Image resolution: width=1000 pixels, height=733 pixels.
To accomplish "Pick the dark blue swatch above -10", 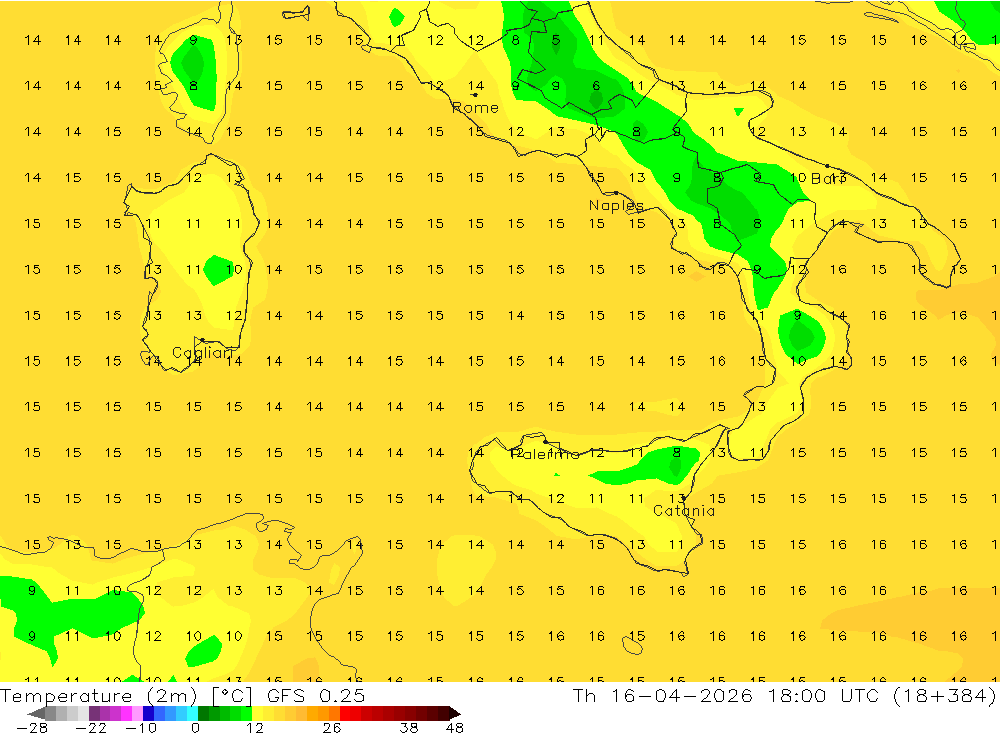I will [148, 713].
